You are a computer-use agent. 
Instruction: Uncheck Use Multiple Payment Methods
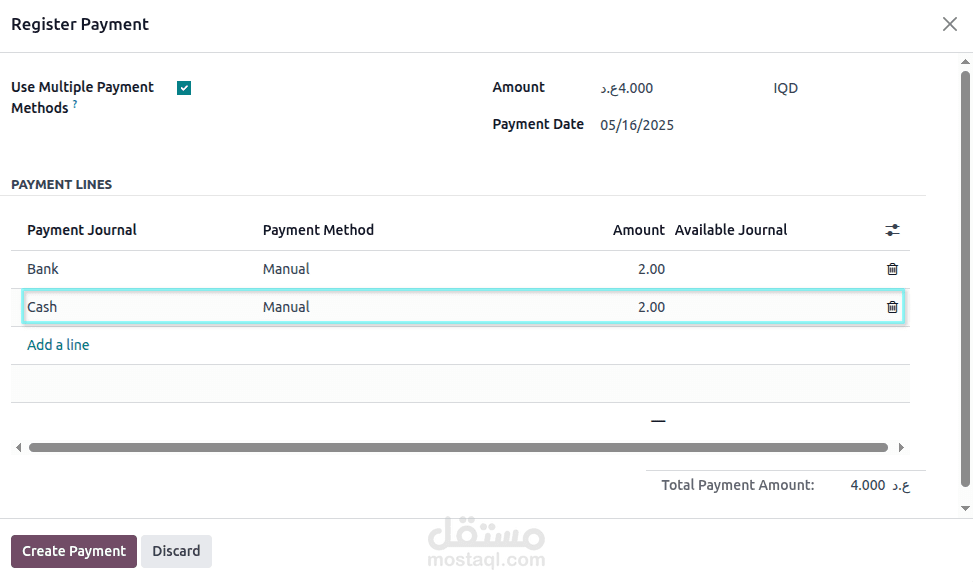point(184,88)
